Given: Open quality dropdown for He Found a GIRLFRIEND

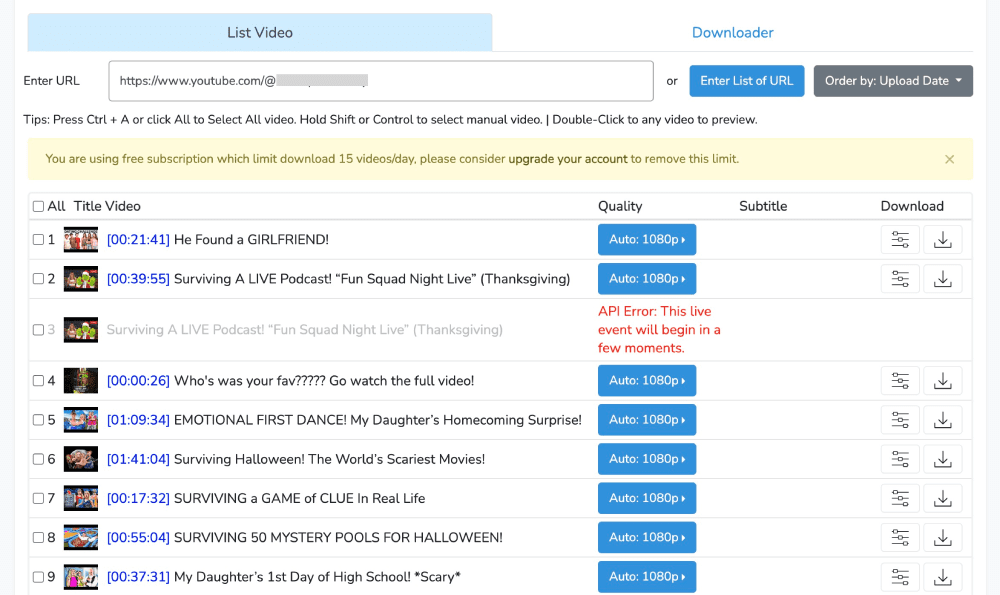Looking at the screenshot, I should (x=647, y=240).
